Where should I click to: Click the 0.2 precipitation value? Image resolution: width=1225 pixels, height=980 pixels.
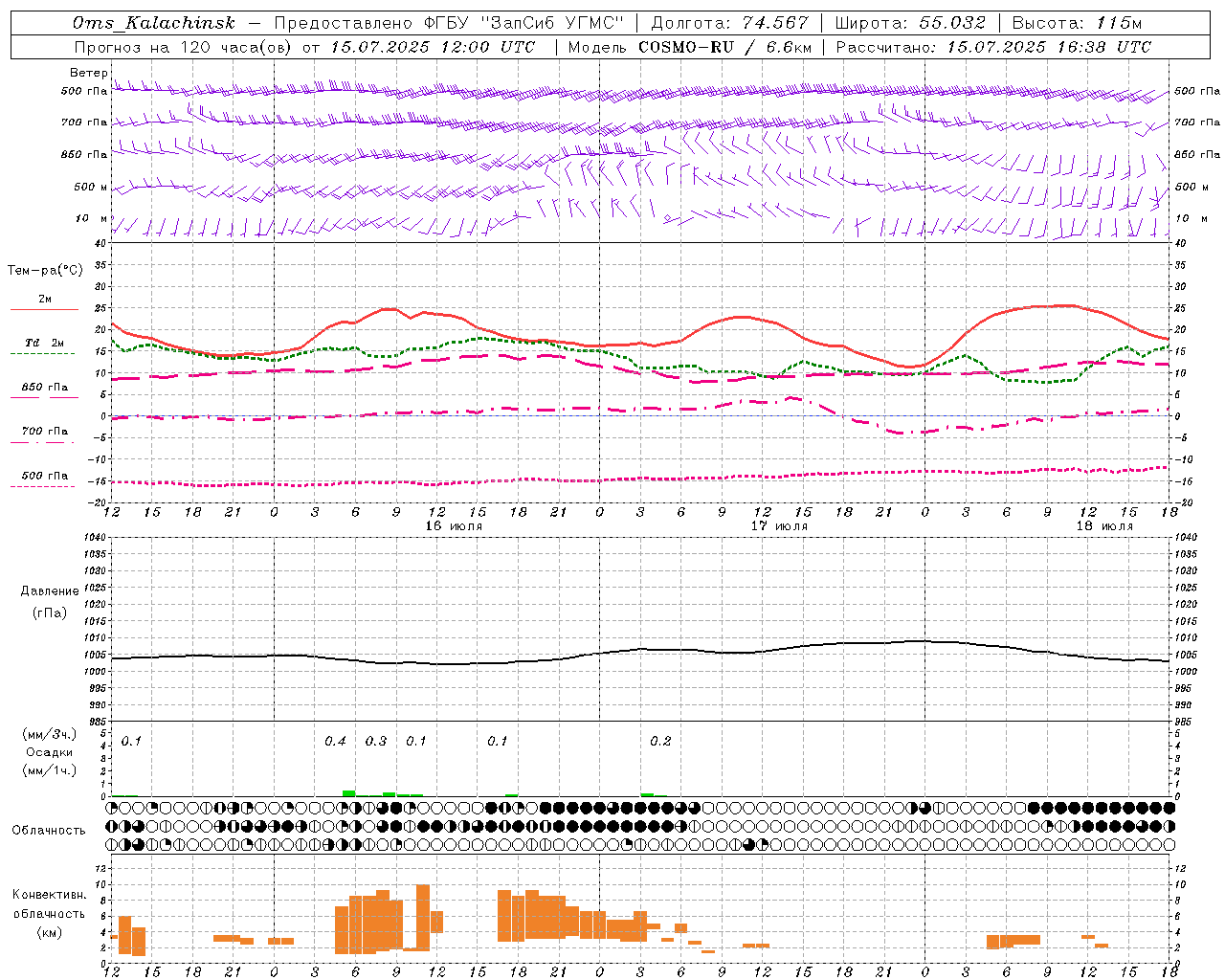tap(660, 741)
